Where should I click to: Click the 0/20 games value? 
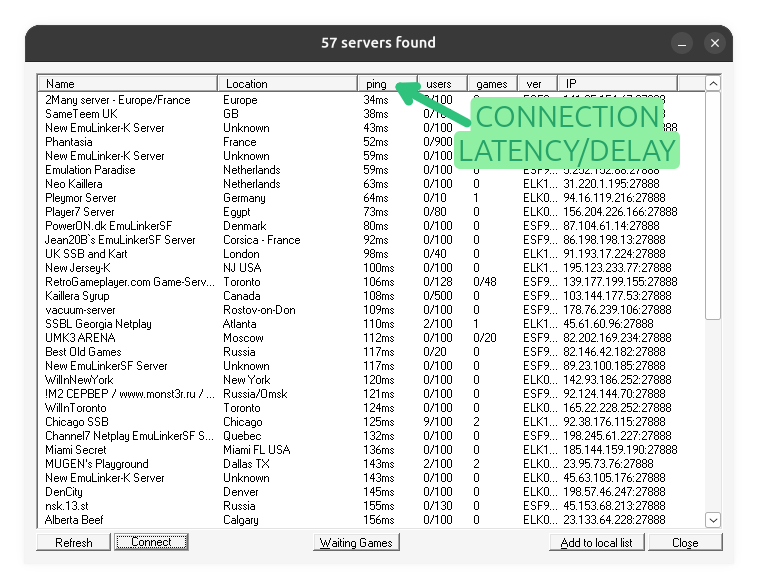(485, 338)
